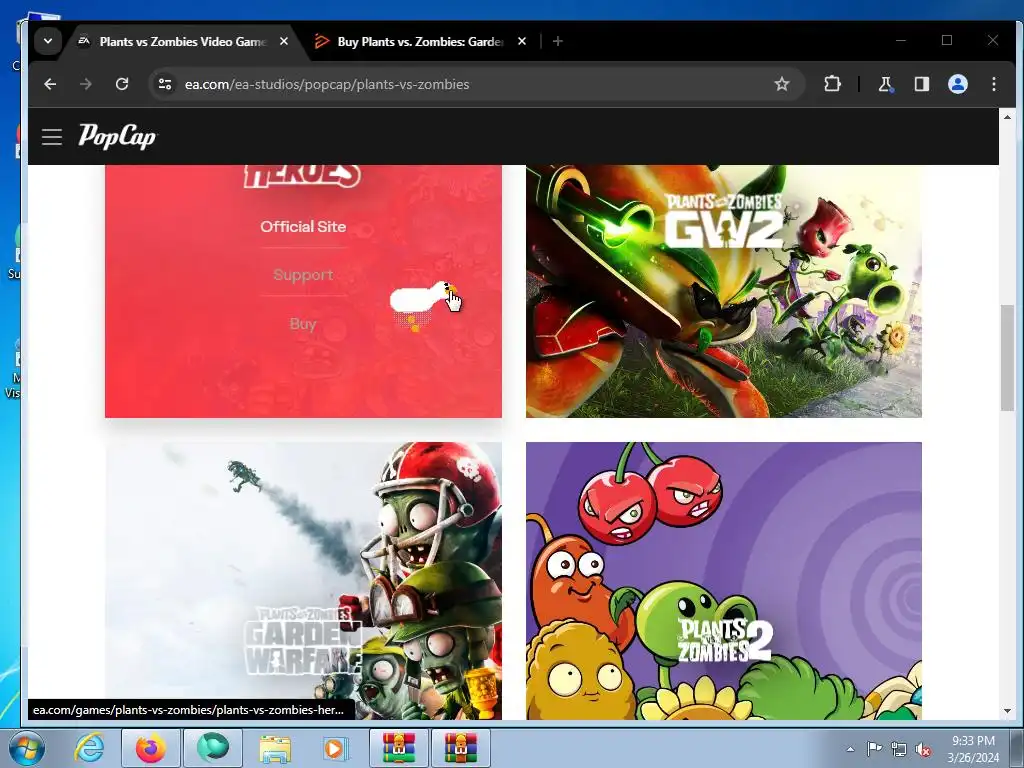Close the Buy Plants vs. Zombies tab
The width and height of the screenshot is (1024, 768).
click(x=522, y=41)
